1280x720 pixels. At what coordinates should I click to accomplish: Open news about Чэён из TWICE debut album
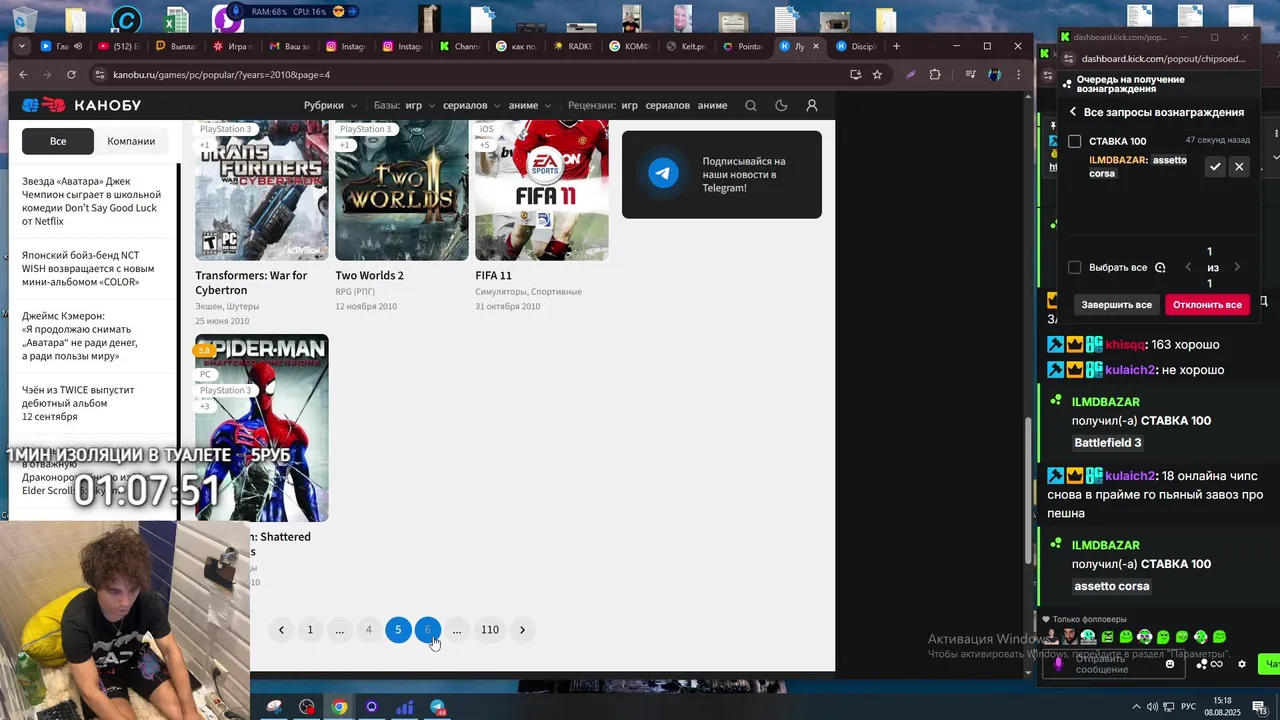78,403
